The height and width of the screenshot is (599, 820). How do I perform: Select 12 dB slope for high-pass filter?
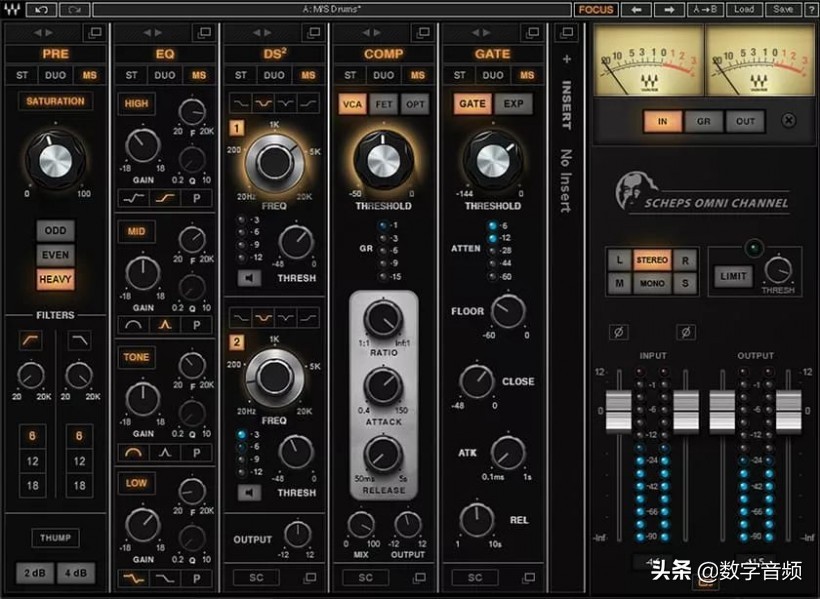(32, 461)
